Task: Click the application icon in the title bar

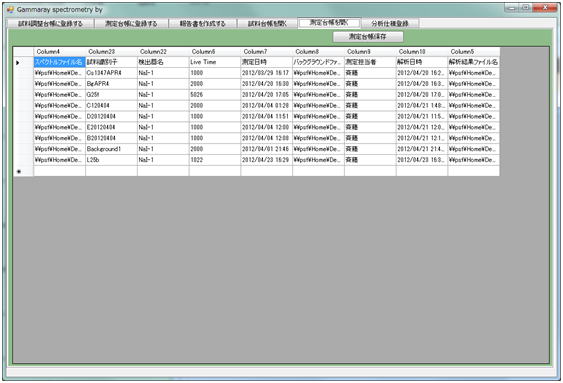Action: tap(10, 10)
